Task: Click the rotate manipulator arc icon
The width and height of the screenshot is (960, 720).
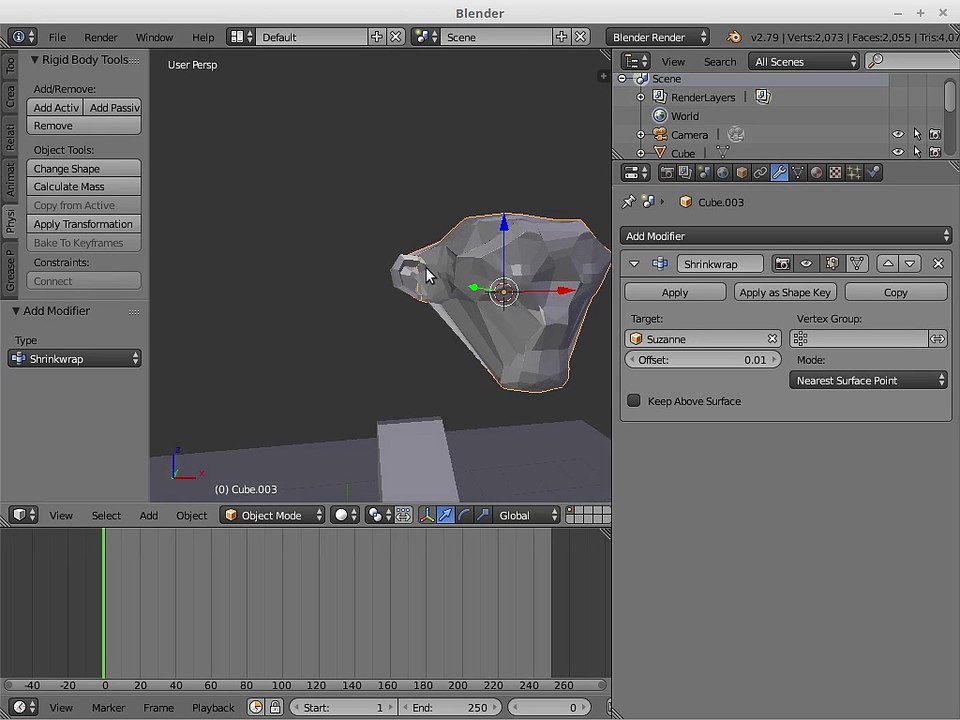Action: pos(465,516)
